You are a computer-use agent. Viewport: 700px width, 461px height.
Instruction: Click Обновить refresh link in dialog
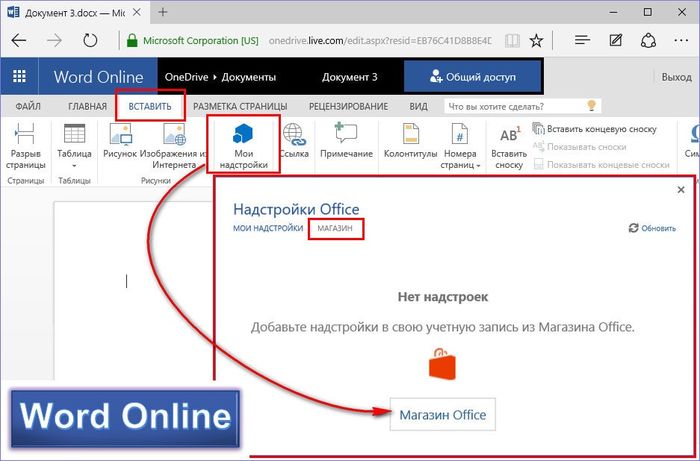point(652,228)
